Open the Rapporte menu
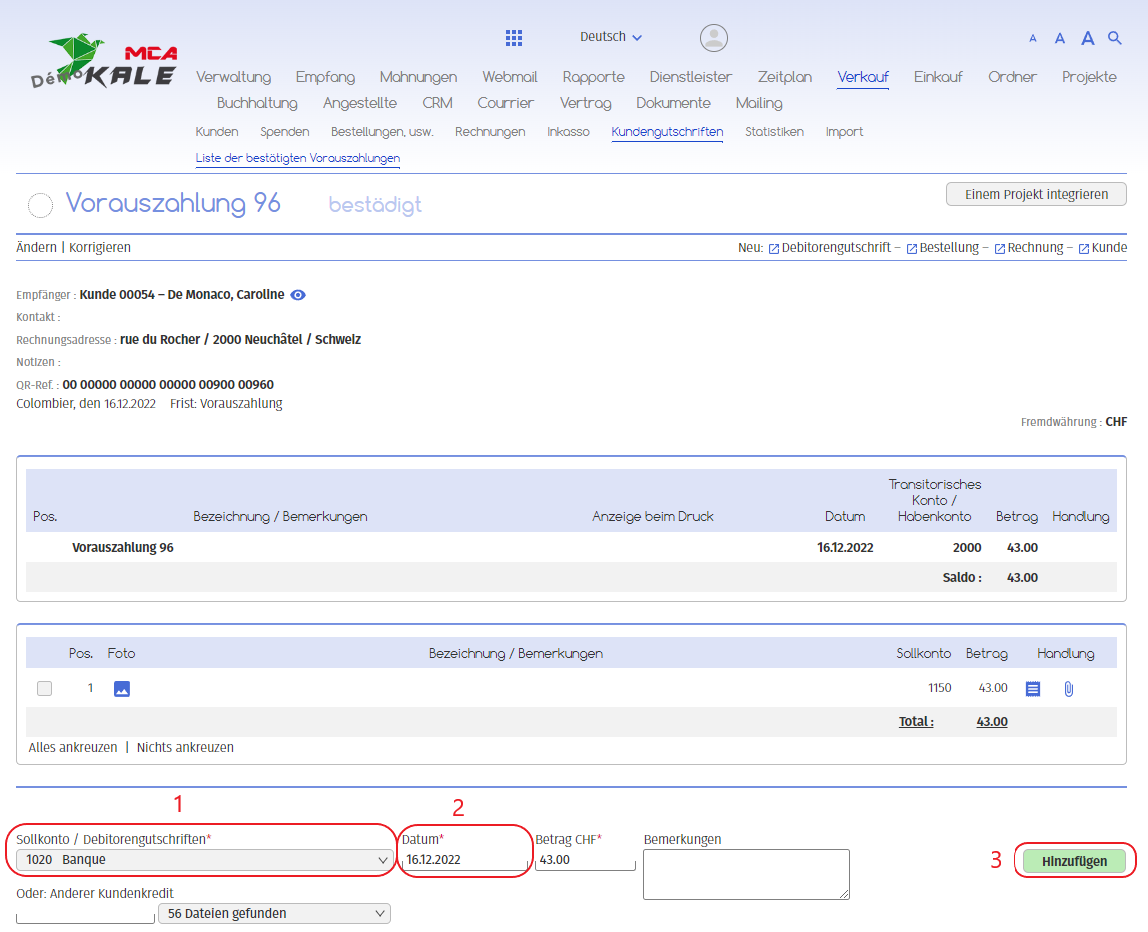 coord(594,77)
